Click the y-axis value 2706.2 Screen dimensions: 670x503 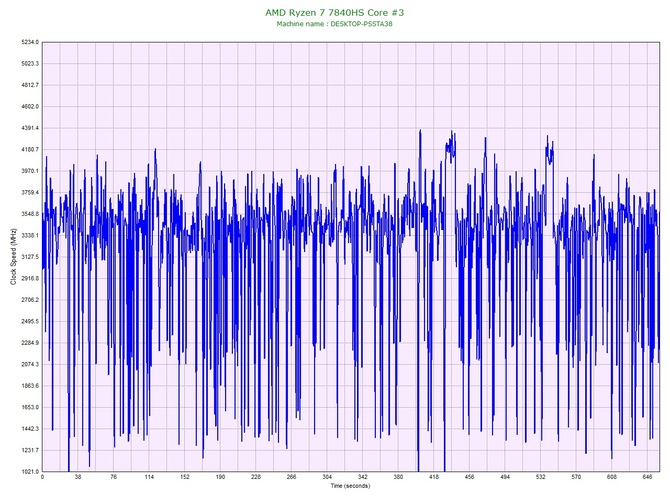tap(30, 300)
